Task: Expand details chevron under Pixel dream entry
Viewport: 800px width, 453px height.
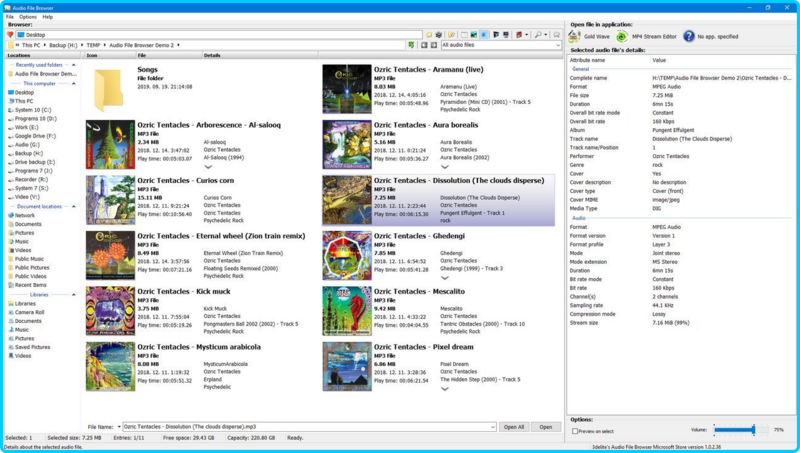Action: point(444,389)
